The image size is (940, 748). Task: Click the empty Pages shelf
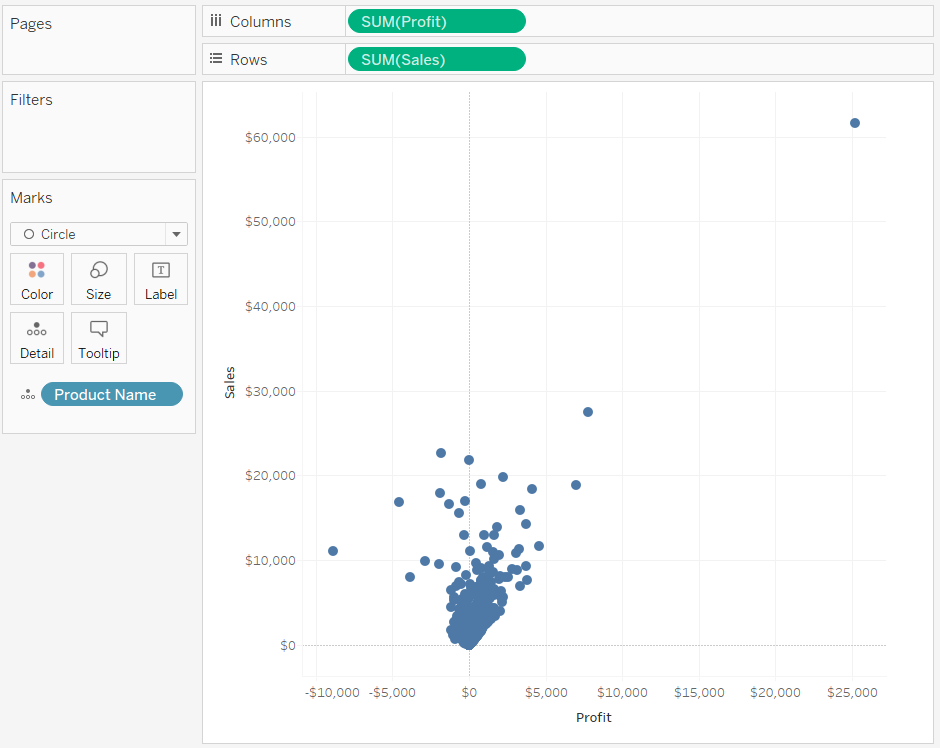98,50
